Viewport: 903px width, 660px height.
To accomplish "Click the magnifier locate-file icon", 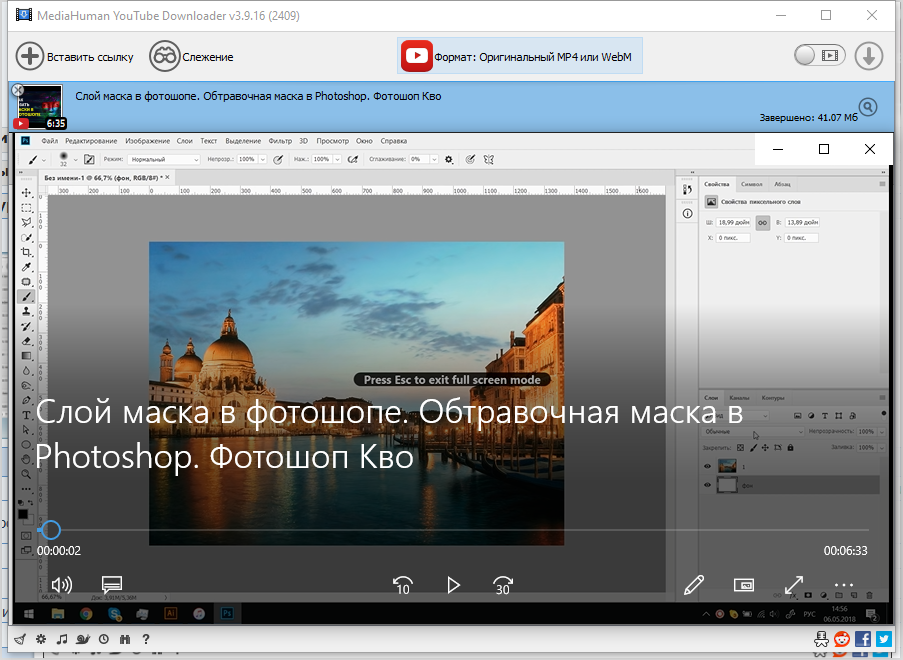I will 868,108.
